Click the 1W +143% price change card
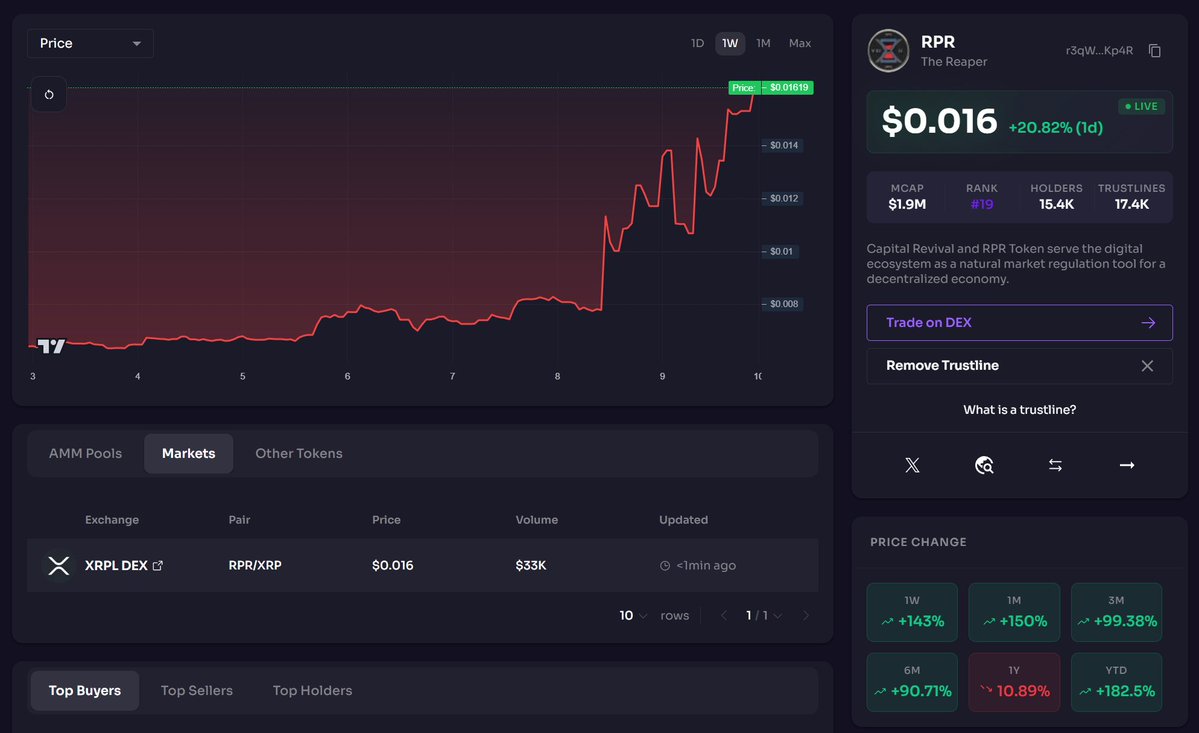 click(x=912, y=612)
